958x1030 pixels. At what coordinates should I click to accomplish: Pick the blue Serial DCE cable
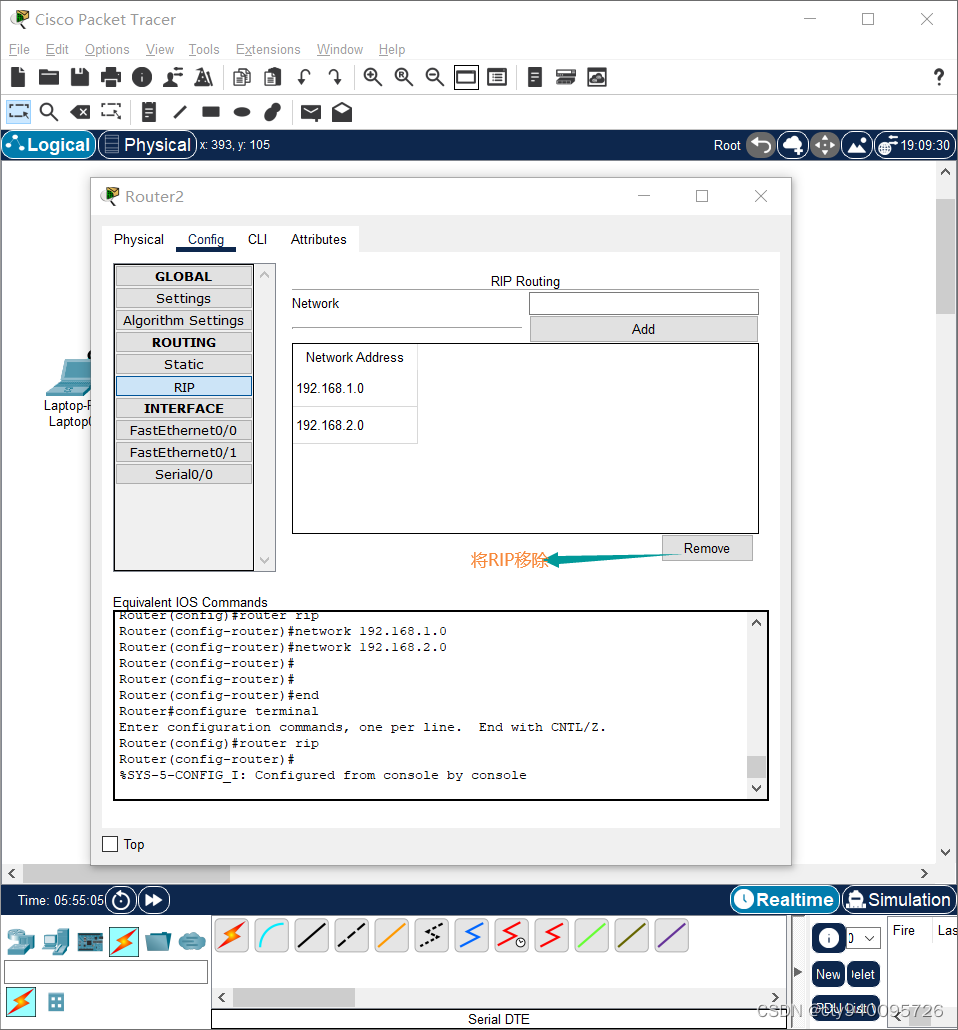click(472, 935)
